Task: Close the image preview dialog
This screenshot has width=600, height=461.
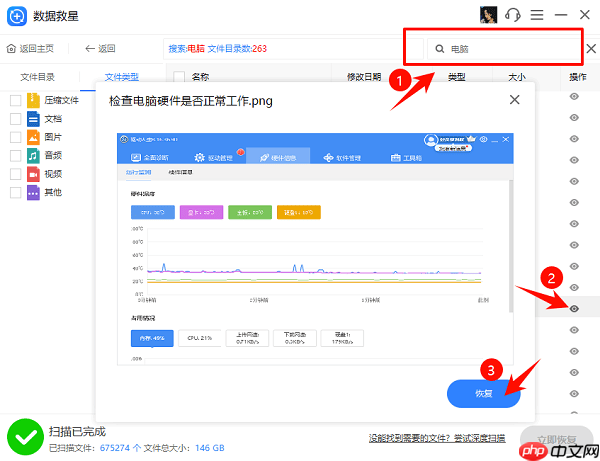Action: tap(514, 100)
